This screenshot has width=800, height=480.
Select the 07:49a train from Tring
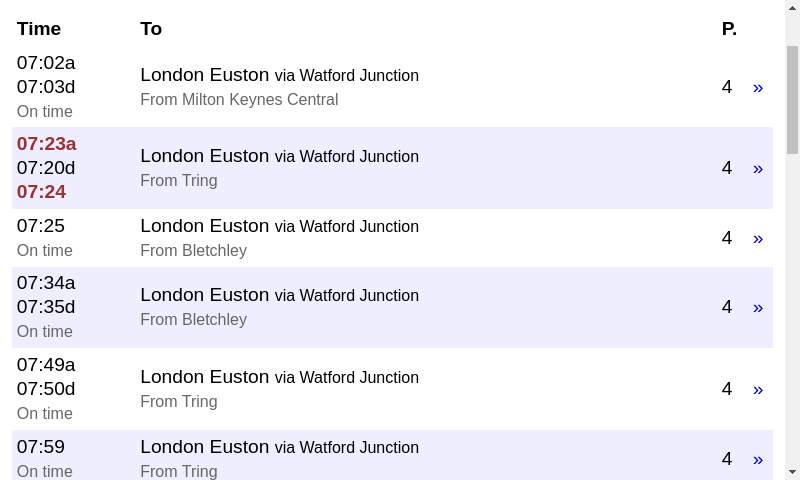point(392,389)
